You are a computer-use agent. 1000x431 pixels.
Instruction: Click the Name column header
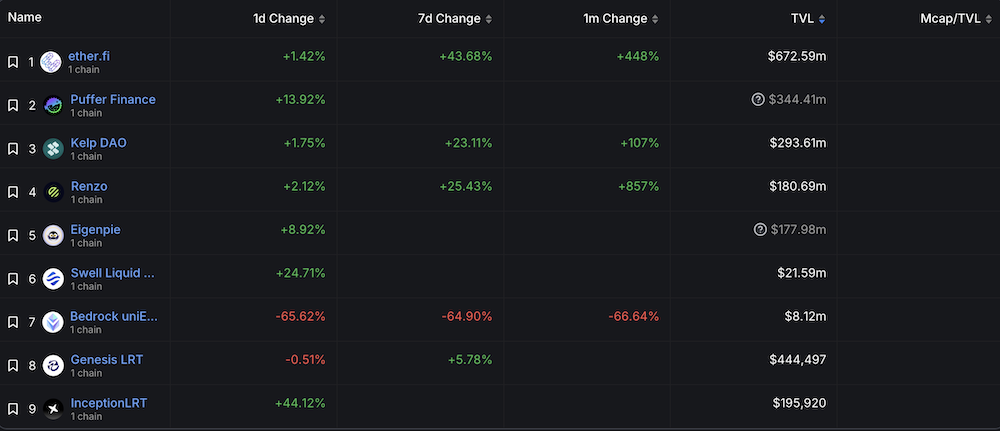click(25, 18)
